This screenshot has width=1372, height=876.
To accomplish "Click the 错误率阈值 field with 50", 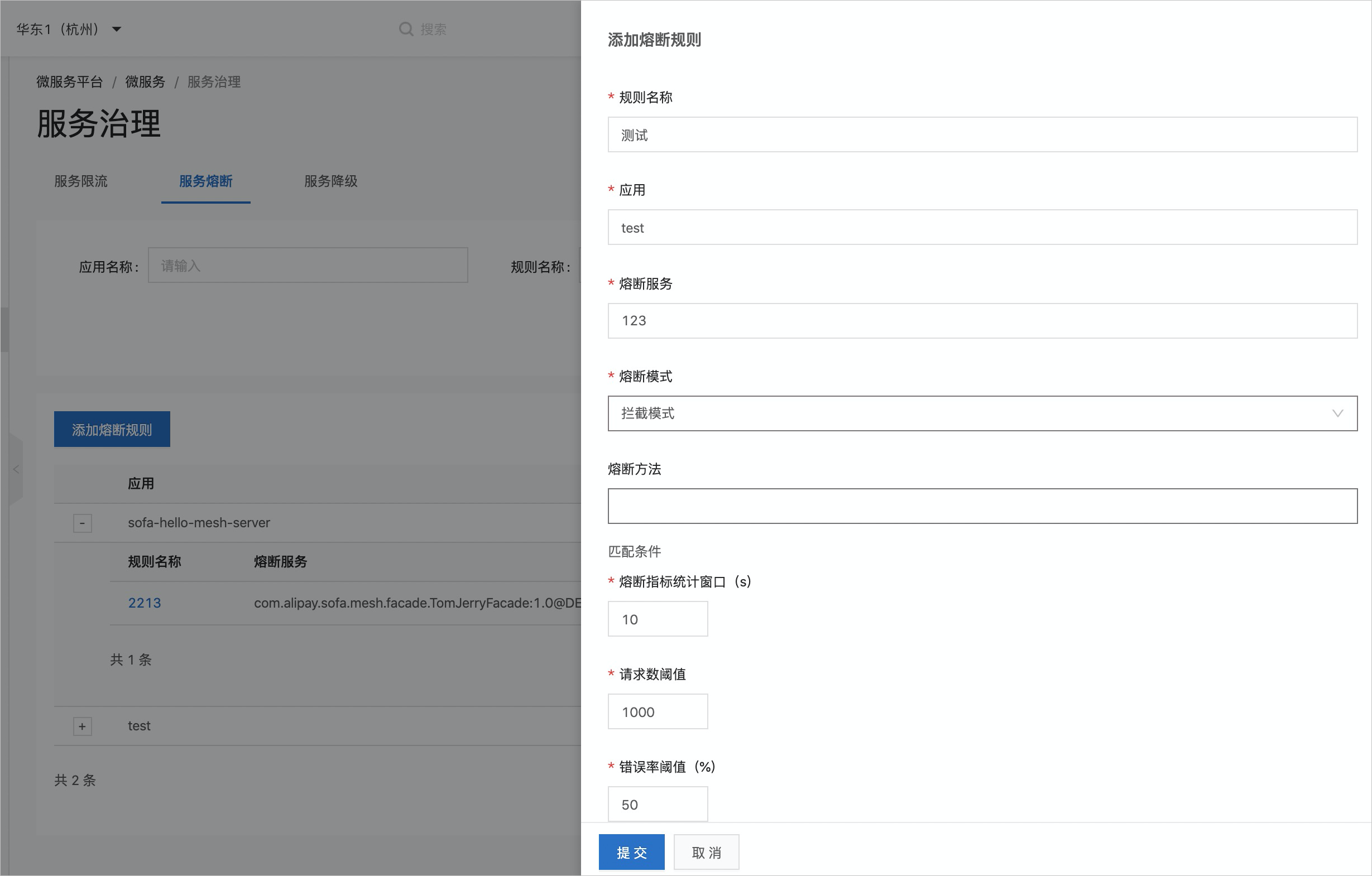I will 658,804.
